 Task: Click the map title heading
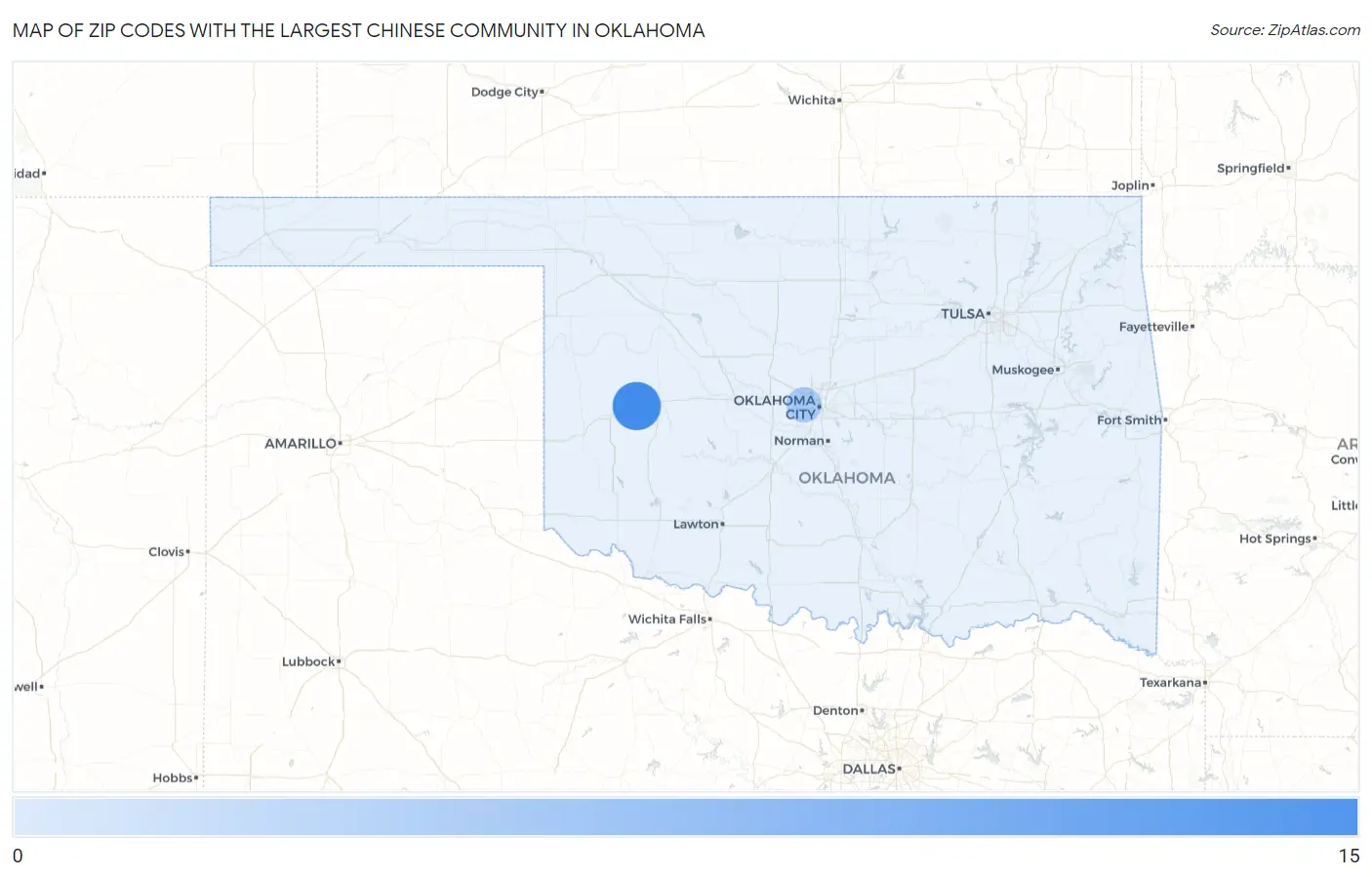coord(358,30)
